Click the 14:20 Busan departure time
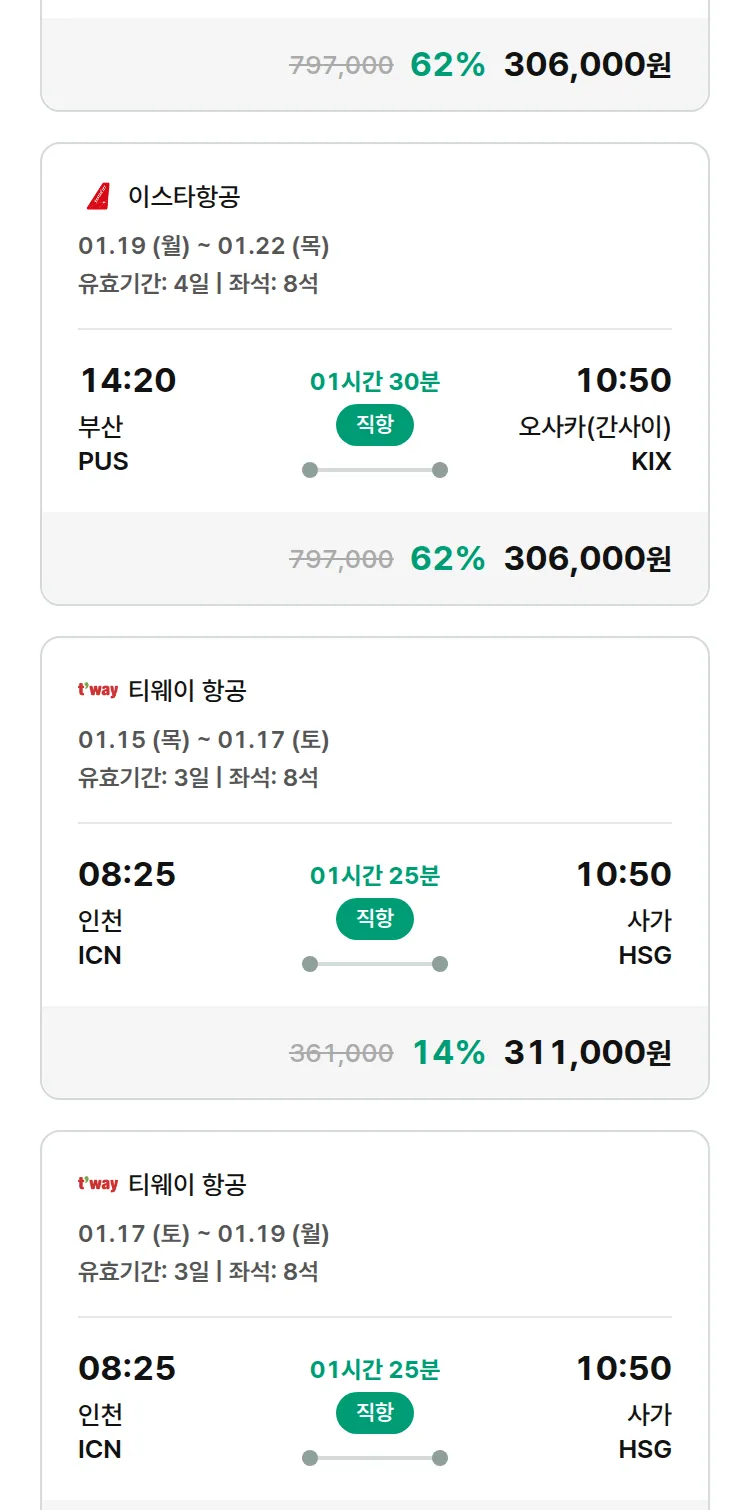The width and height of the screenshot is (750, 1510). [128, 380]
